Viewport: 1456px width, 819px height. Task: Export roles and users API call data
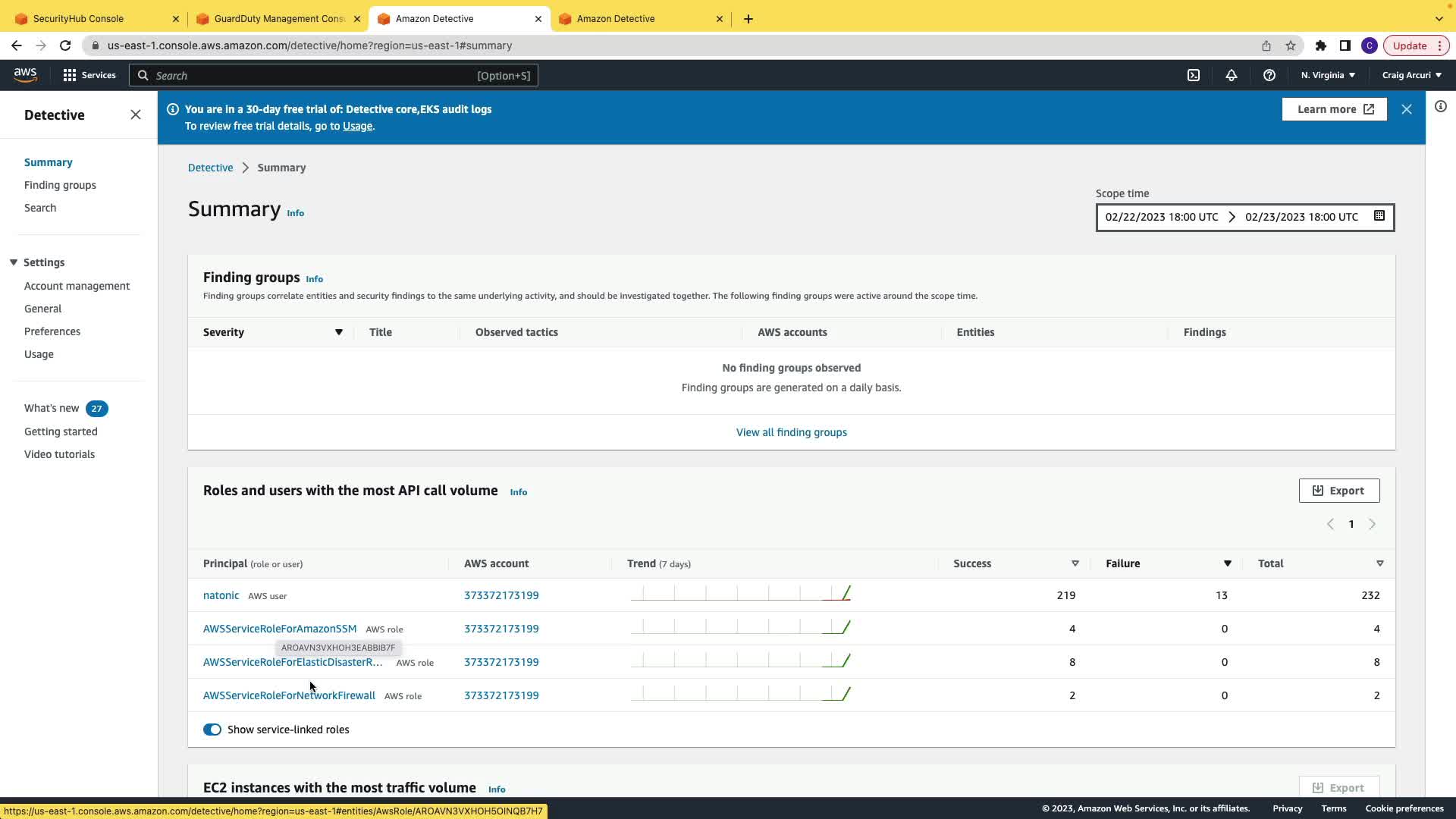click(x=1338, y=491)
